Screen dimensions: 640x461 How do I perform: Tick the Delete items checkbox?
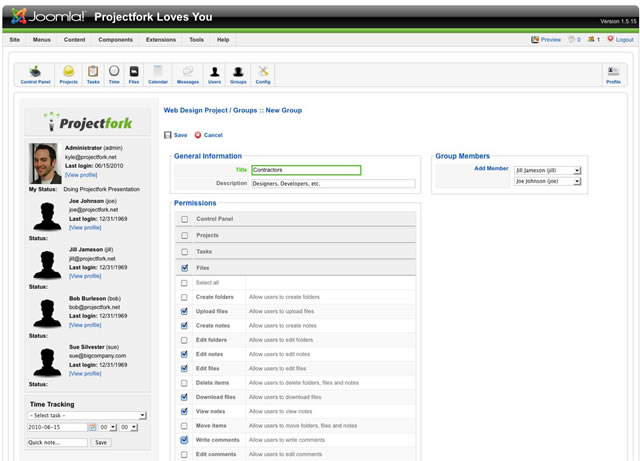tap(184, 383)
